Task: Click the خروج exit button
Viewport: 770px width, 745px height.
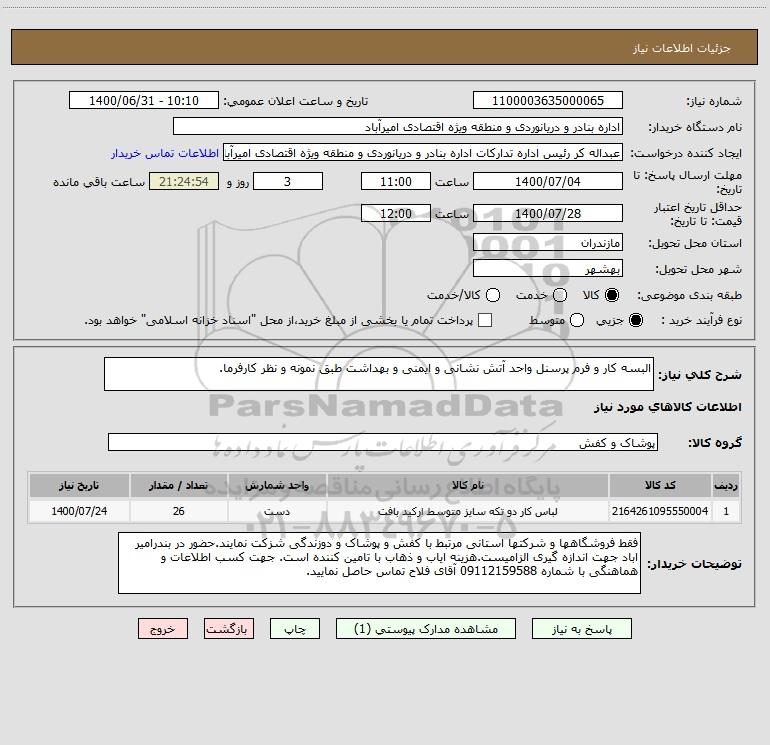Action: (163, 629)
